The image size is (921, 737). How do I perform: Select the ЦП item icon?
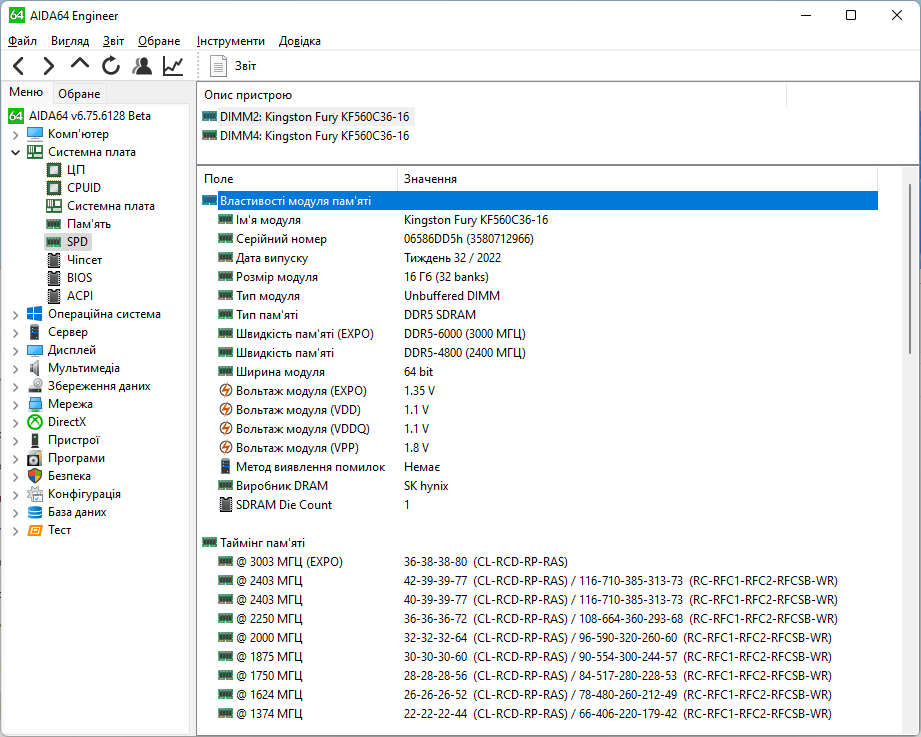pyautogui.click(x=53, y=170)
